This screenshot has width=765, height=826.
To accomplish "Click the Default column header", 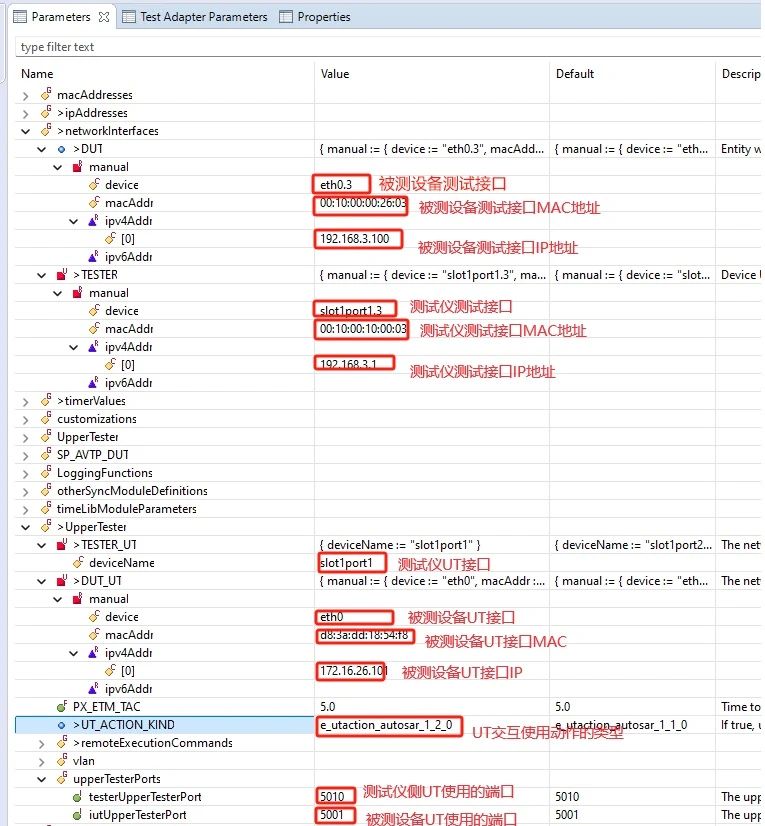I will [575, 74].
